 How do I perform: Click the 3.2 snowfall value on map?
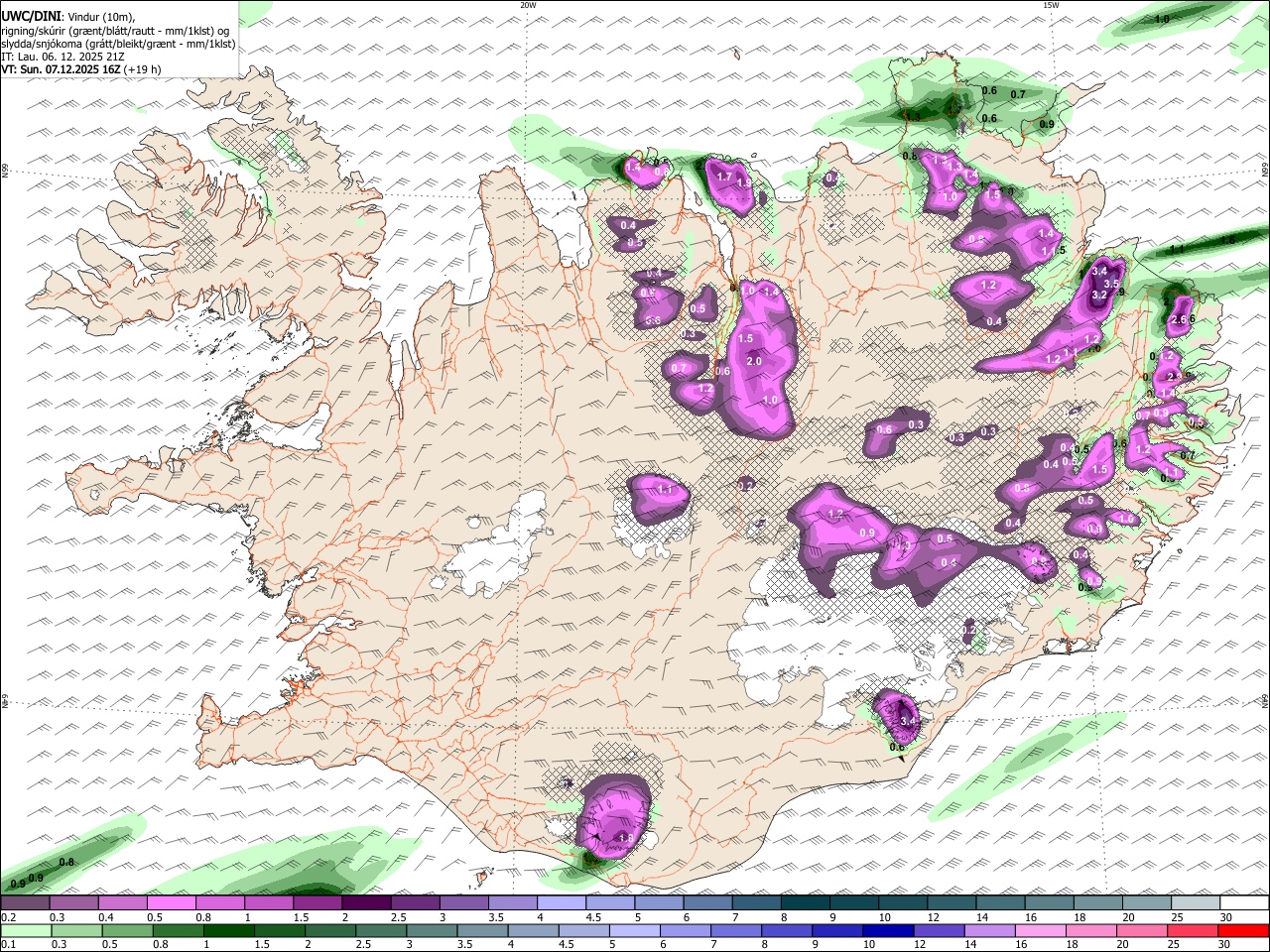(1098, 295)
